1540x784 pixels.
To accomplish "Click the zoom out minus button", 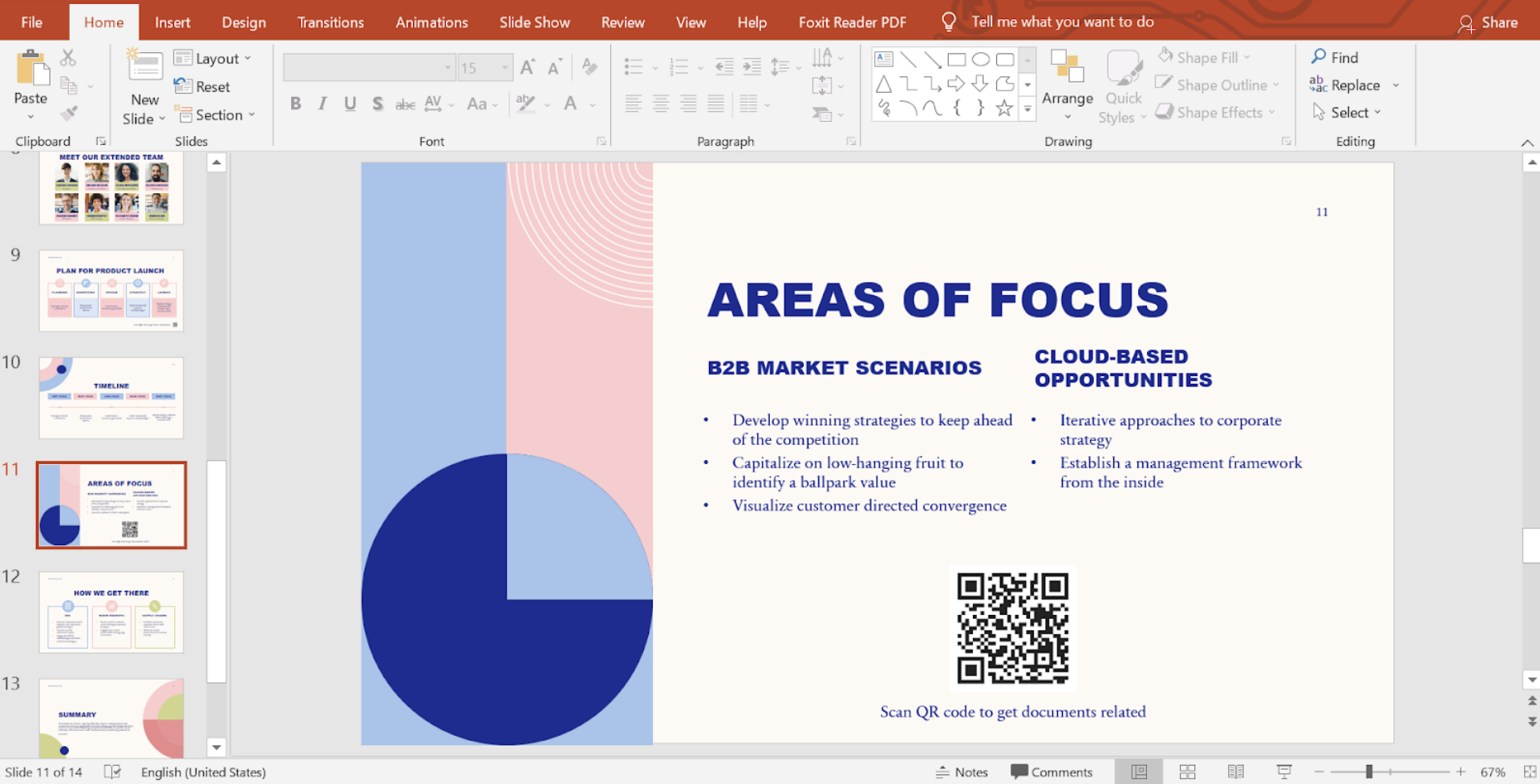I will click(1319, 772).
